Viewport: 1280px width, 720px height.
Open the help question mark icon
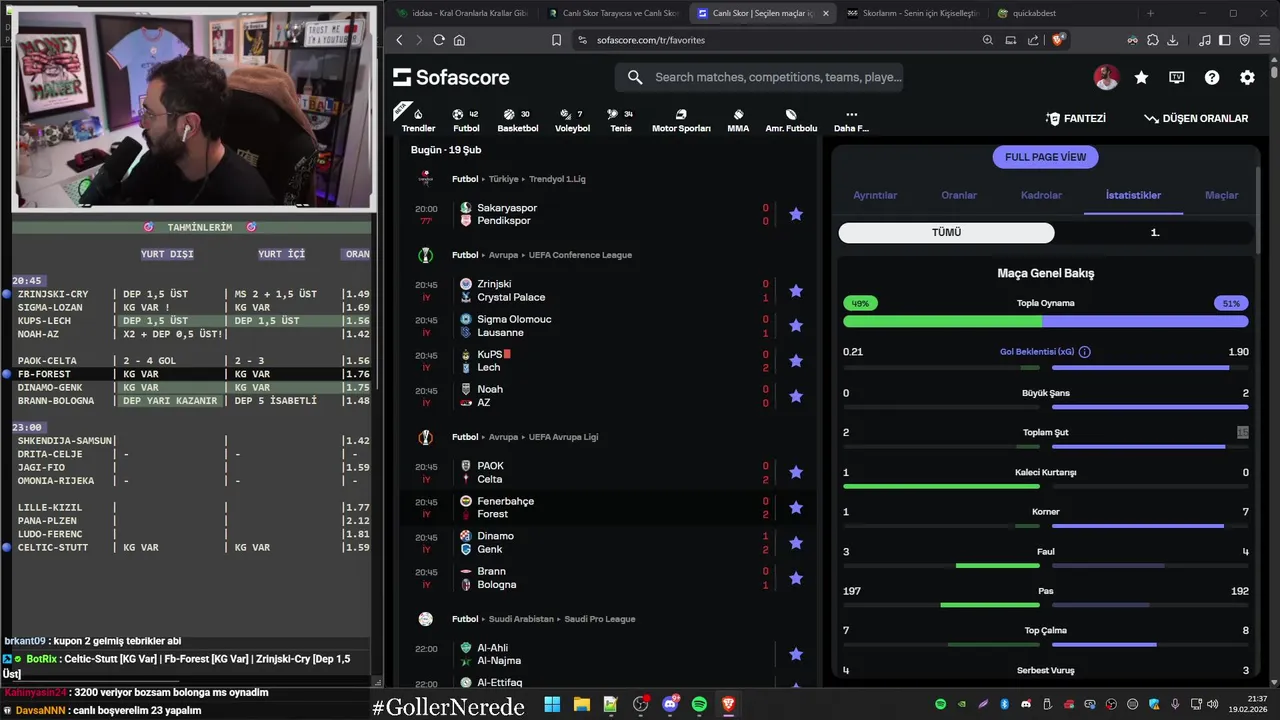coord(1212,77)
